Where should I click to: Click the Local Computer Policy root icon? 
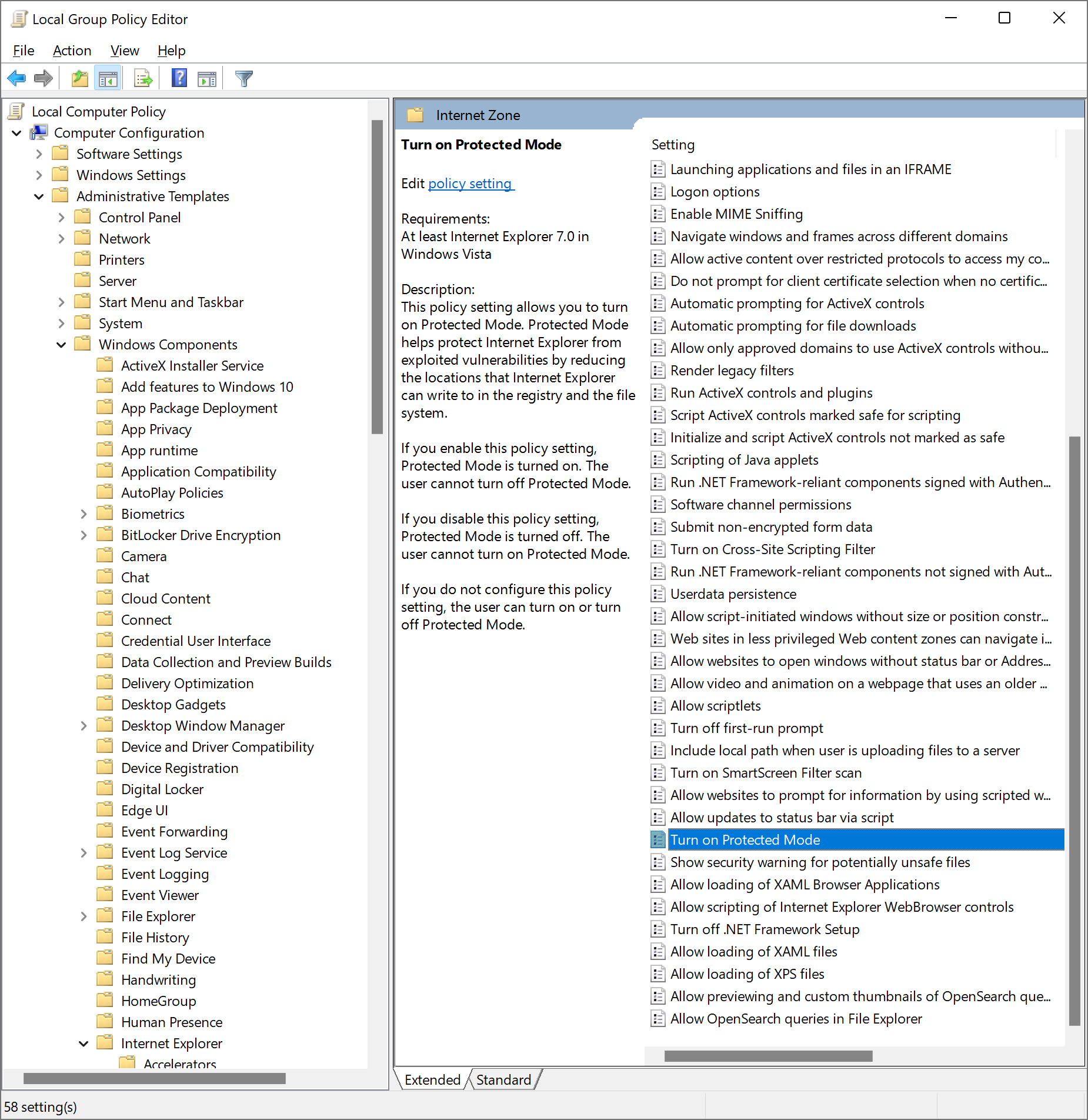pyautogui.click(x=17, y=112)
